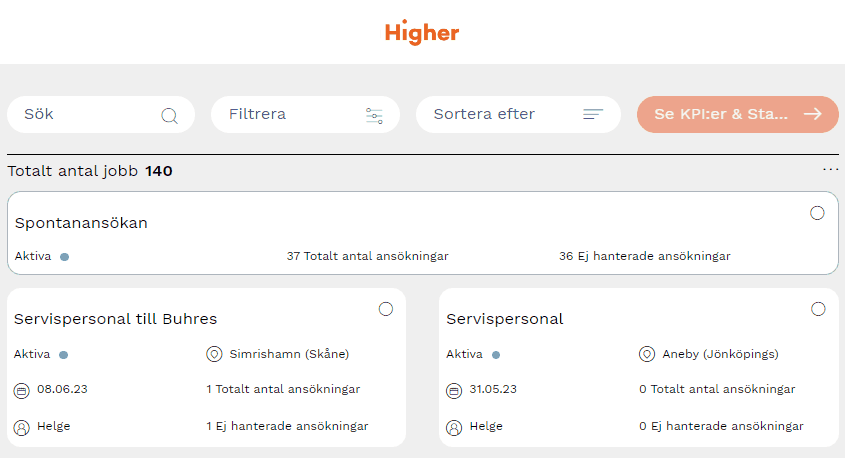Click the filter sliders icon

375,115
